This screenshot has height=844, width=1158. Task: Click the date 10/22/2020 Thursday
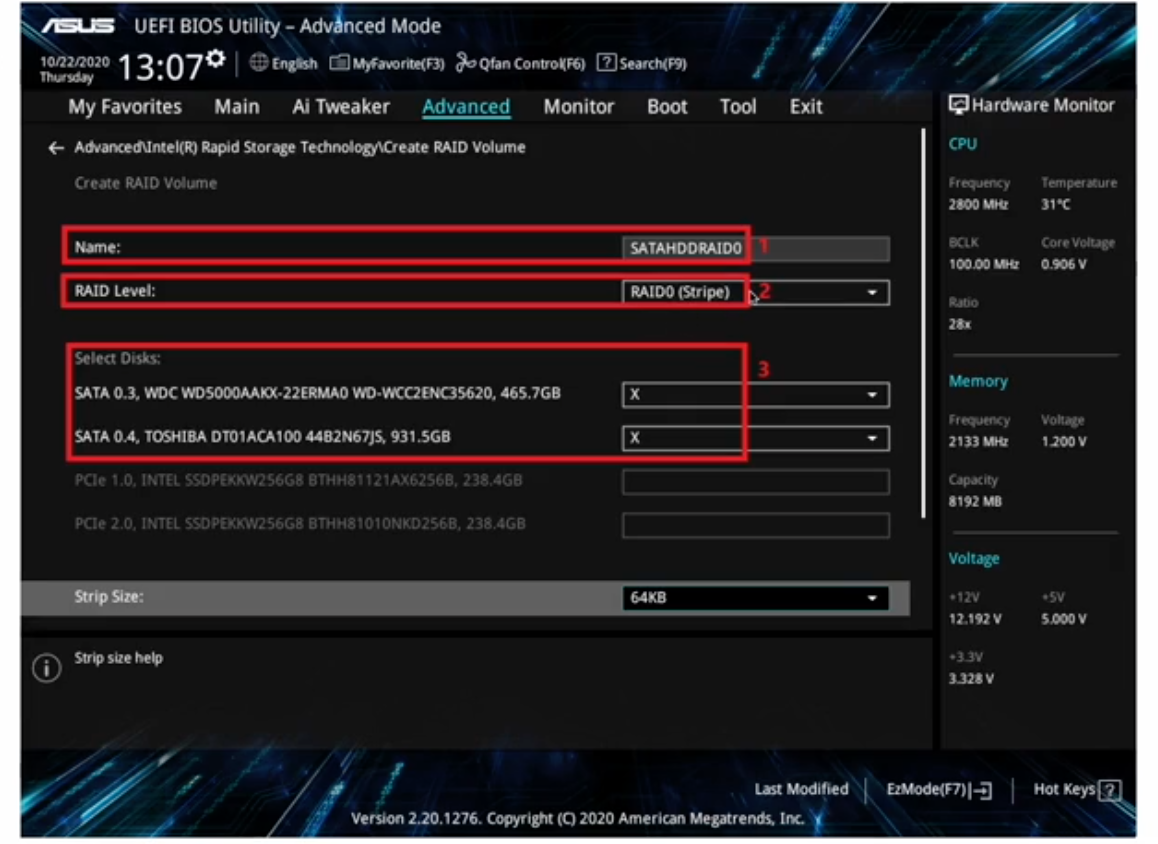tap(74, 69)
